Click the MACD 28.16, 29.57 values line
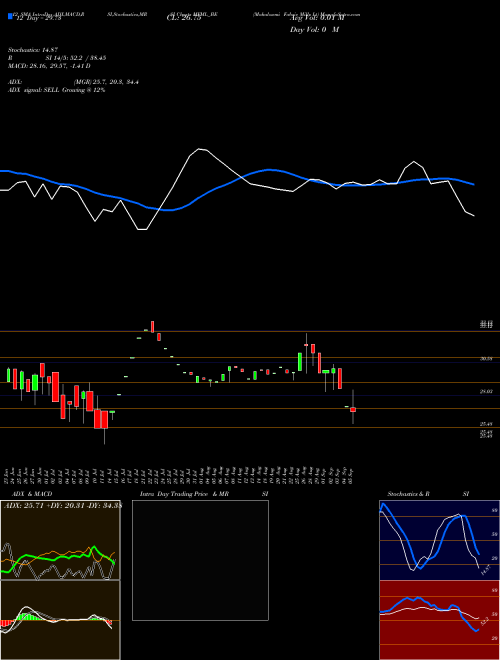This screenshot has width=500, height=660. [49, 66]
